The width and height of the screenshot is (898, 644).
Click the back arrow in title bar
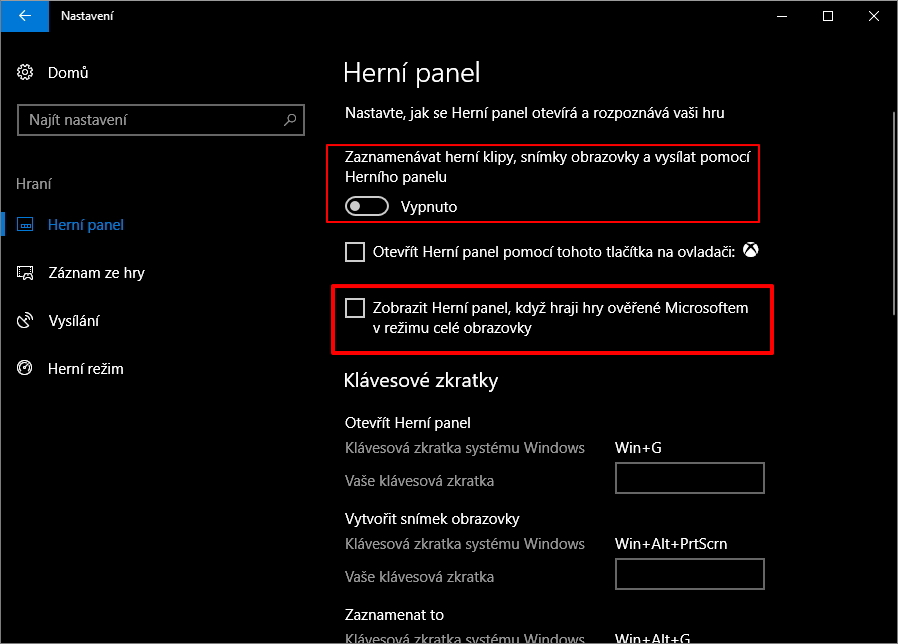click(x=24, y=16)
